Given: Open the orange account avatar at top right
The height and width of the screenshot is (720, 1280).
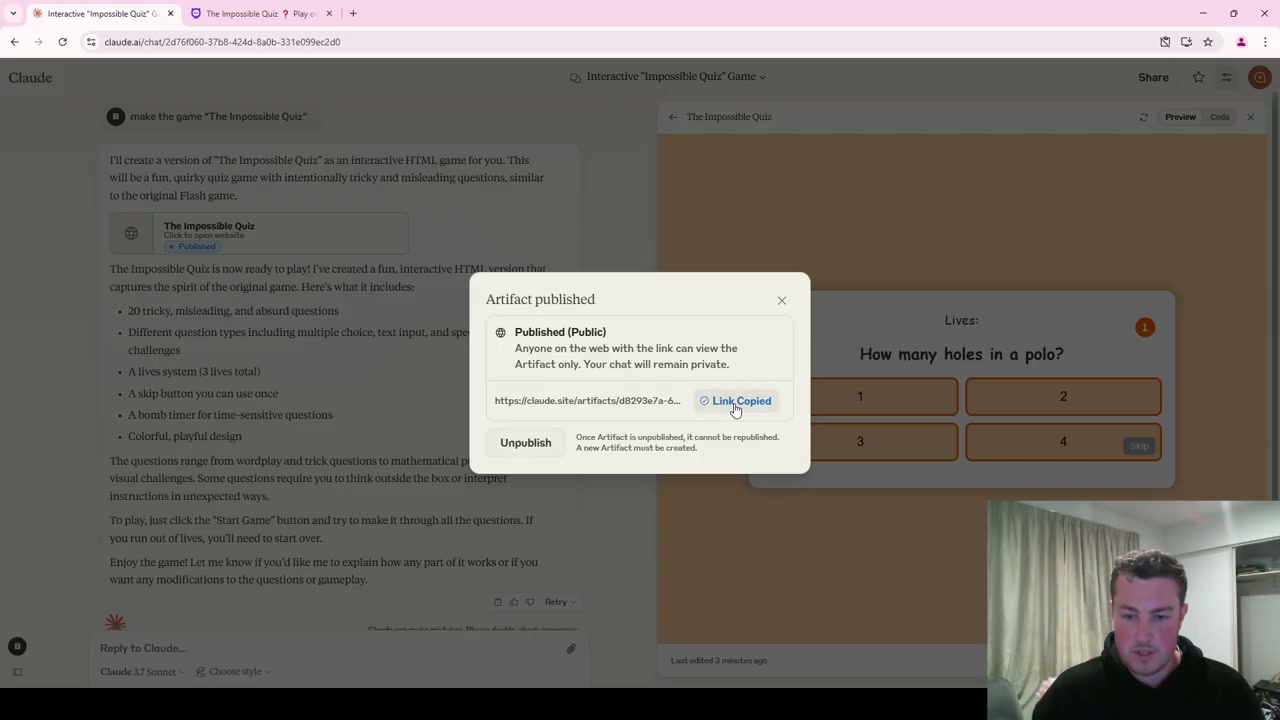Looking at the screenshot, I should 1260,77.
